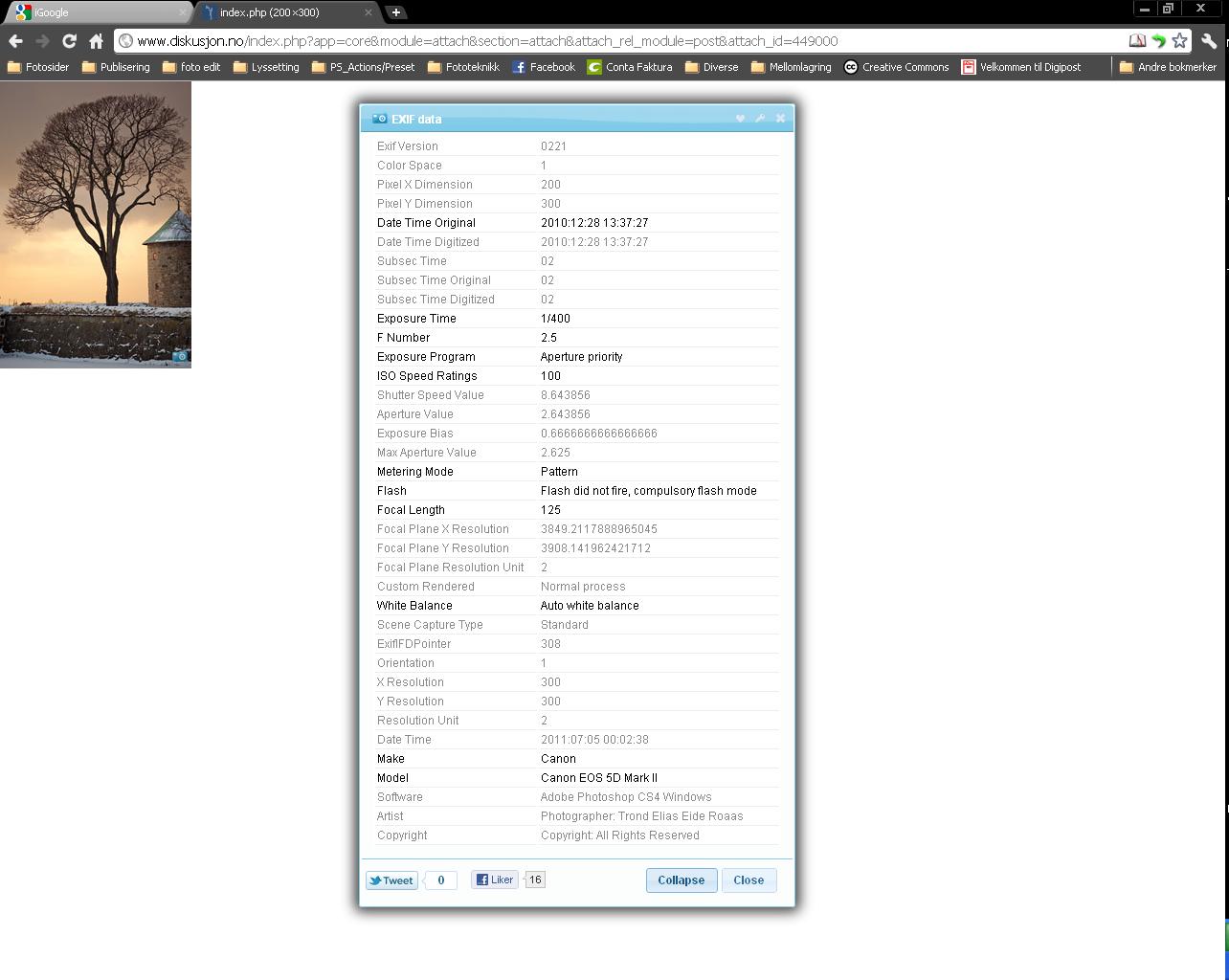Image resolution: width=1229 pixels, height=980 pixels.
Task: Click the Exif Version row label
Action: [407, 146]
